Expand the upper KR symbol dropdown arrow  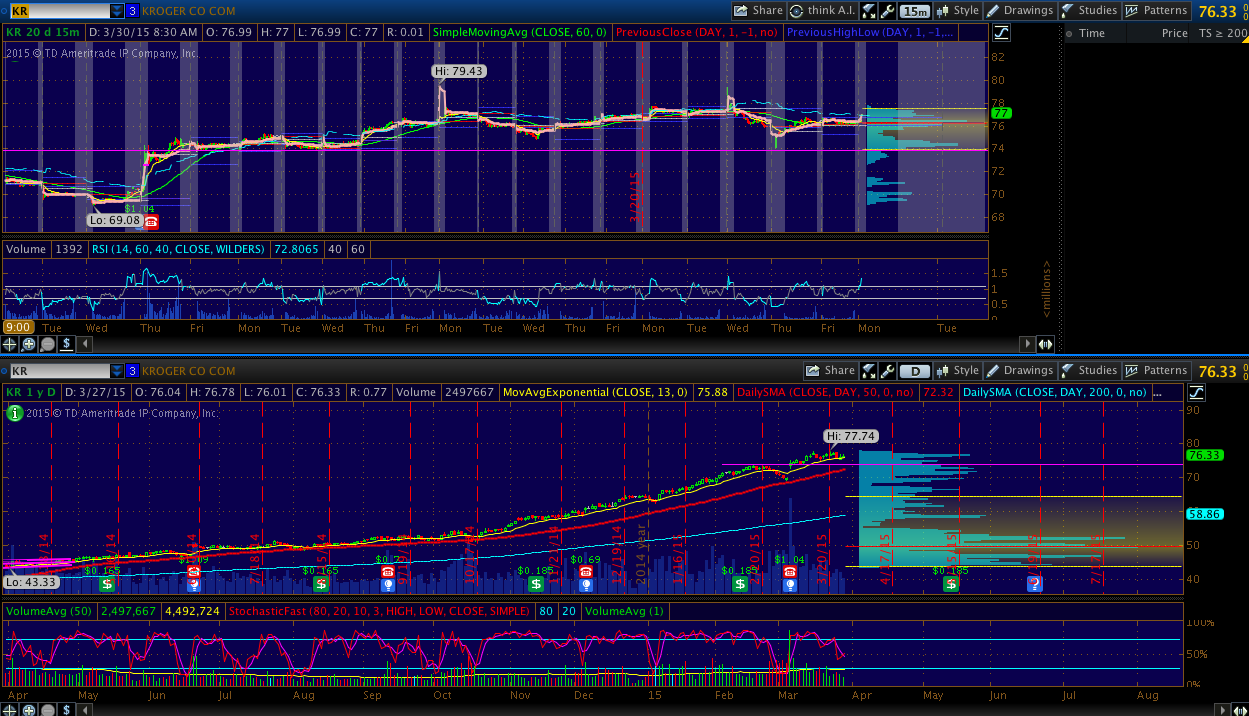117,11
